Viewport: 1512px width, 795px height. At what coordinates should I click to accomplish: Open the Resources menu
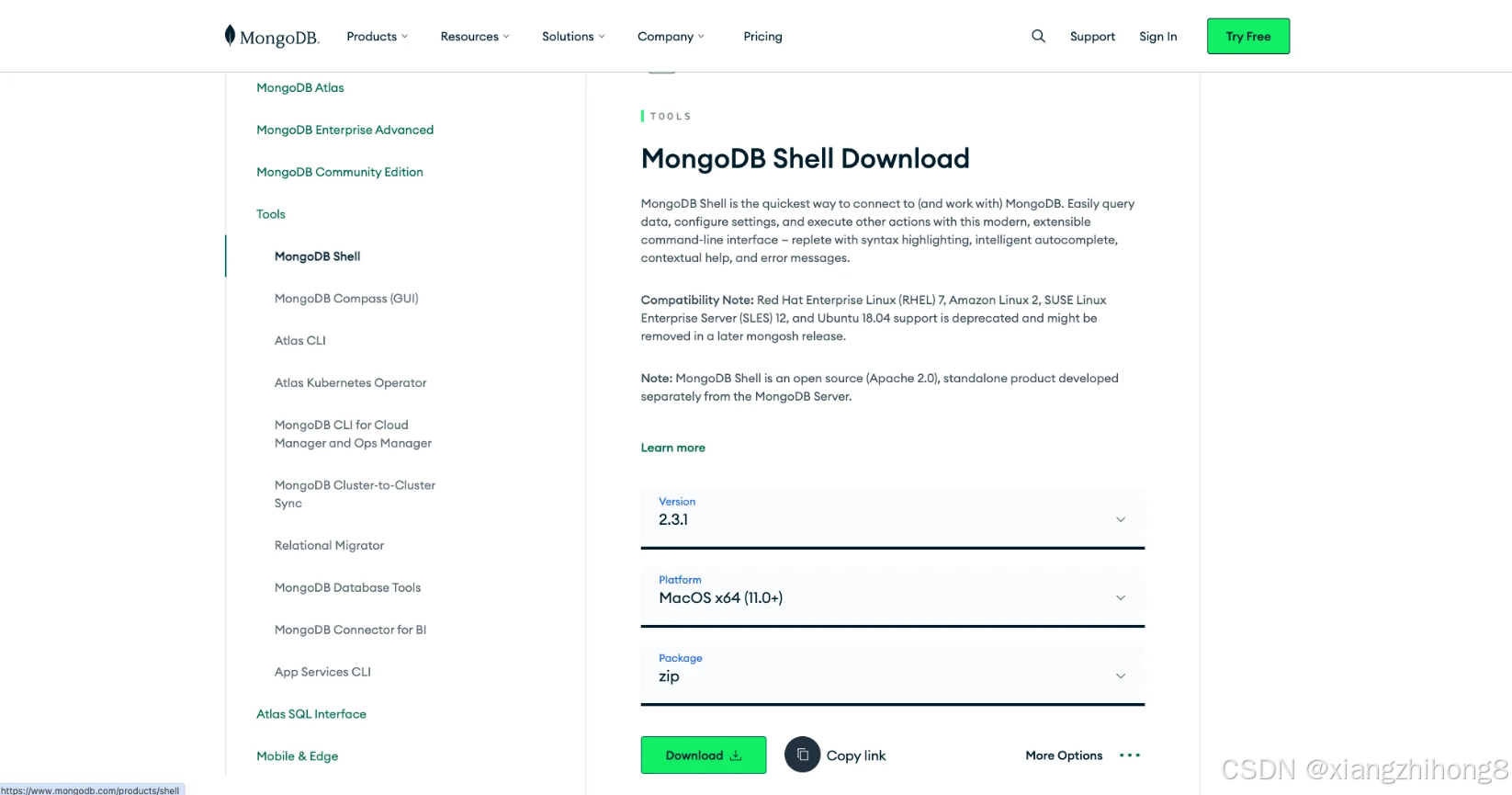coord(474,37)
